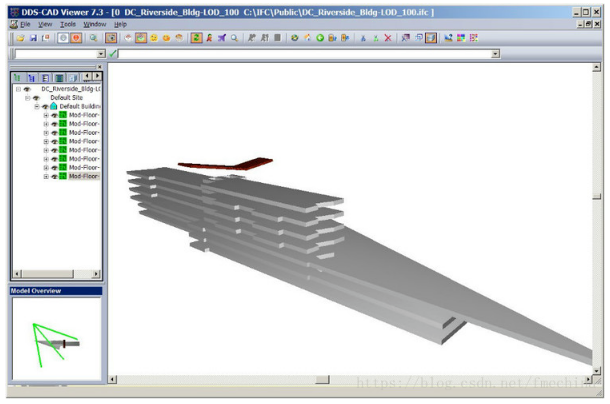Click the gray square stop icon
The image size is (610, 404).
click(x=277, y=38)
